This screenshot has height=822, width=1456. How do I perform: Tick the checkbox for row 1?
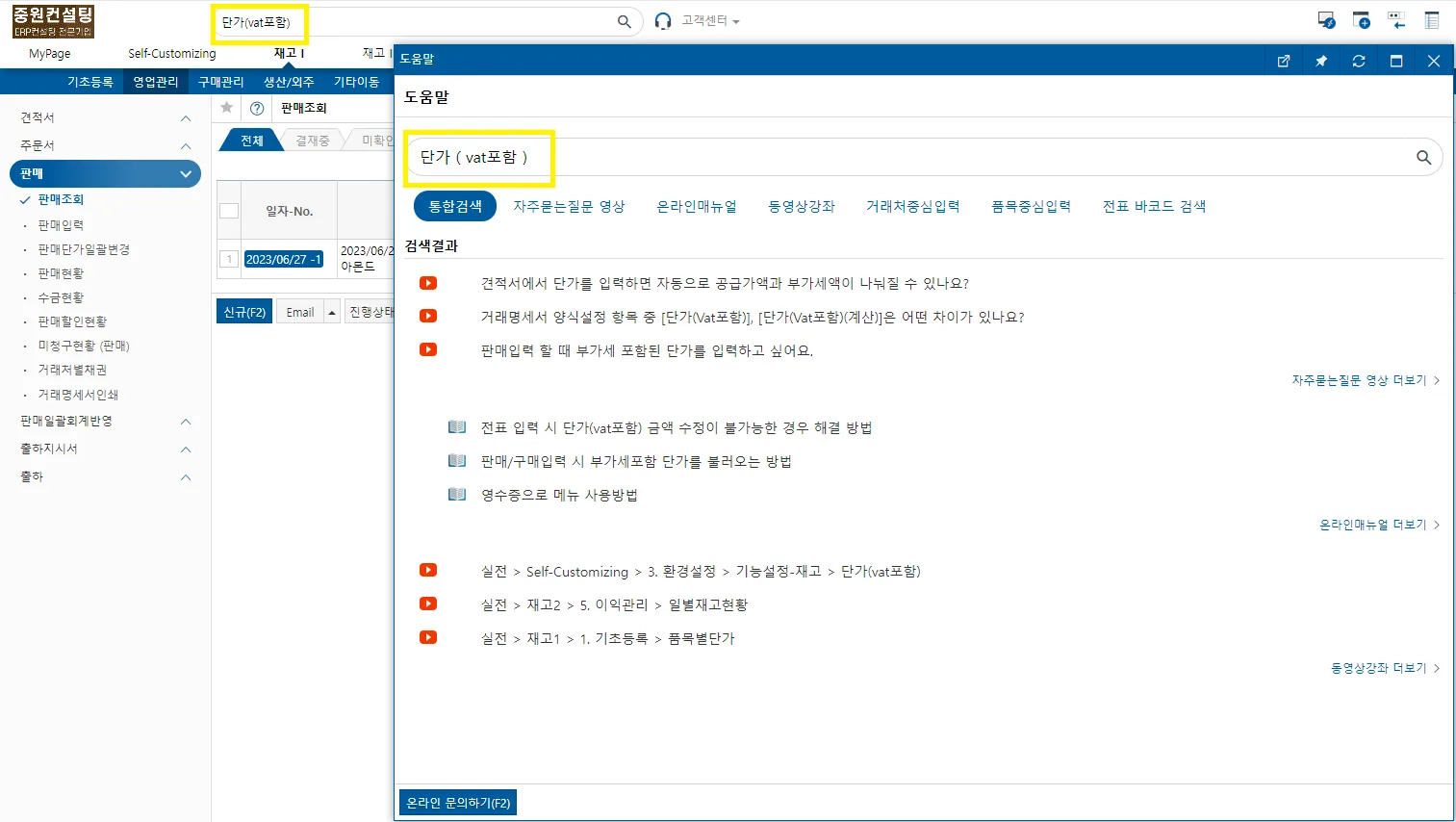point(229,259)
